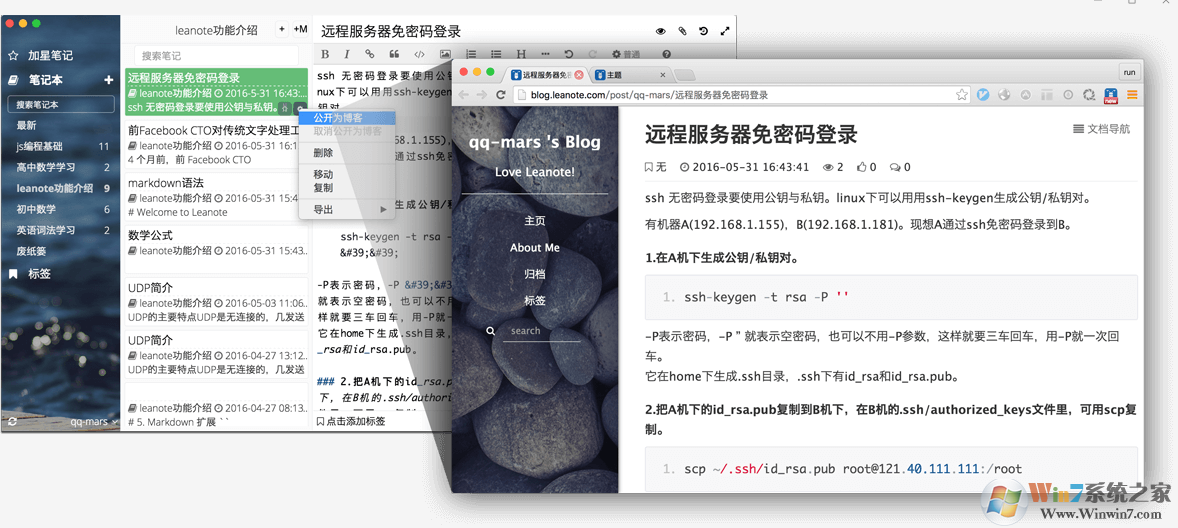Click the Bold formatting icon in editor toolbar
Viewport: 1178px width, 528px height.
coord(325,54)
